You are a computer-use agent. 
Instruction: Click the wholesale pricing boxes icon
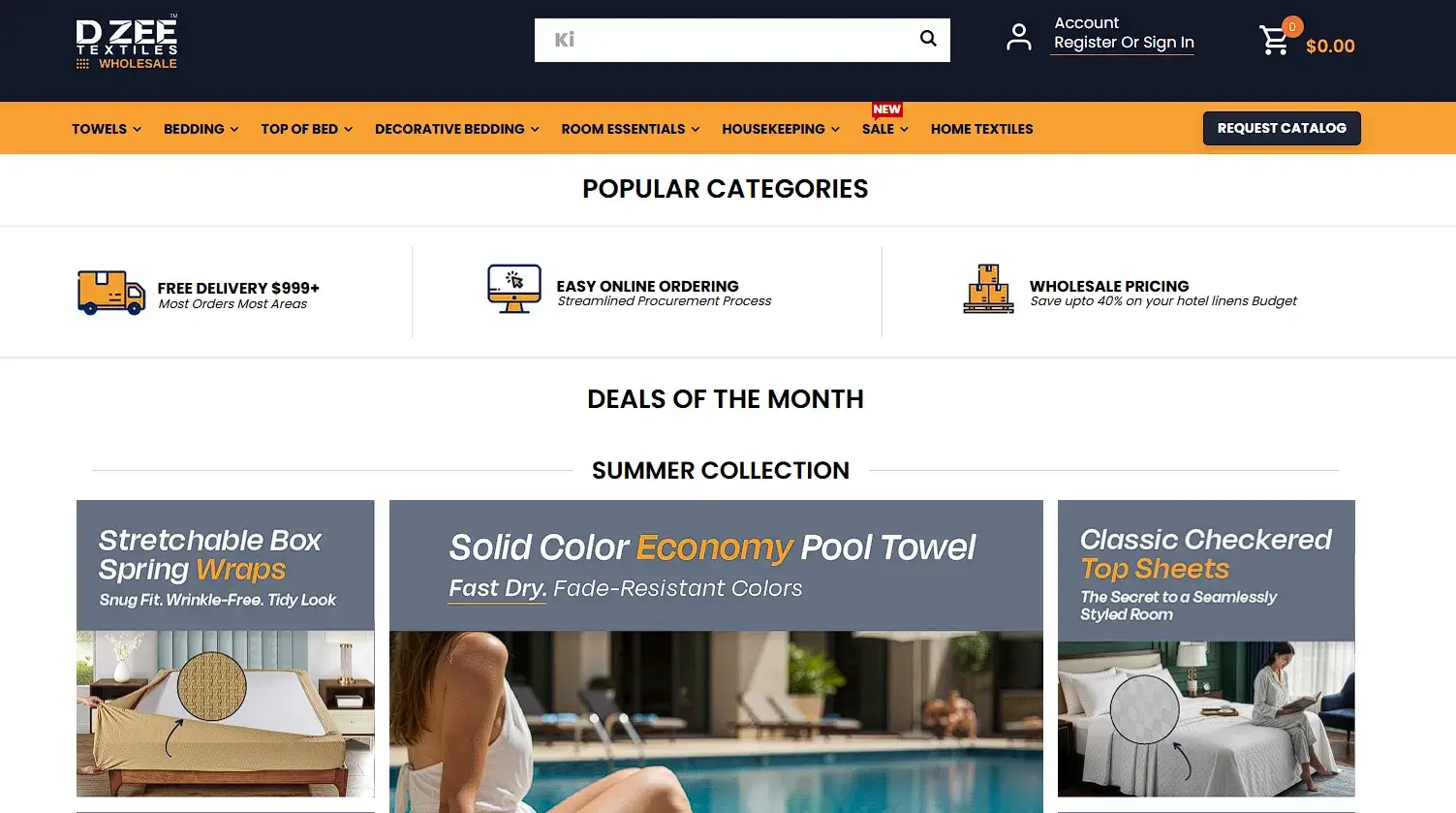click(988, 289)
